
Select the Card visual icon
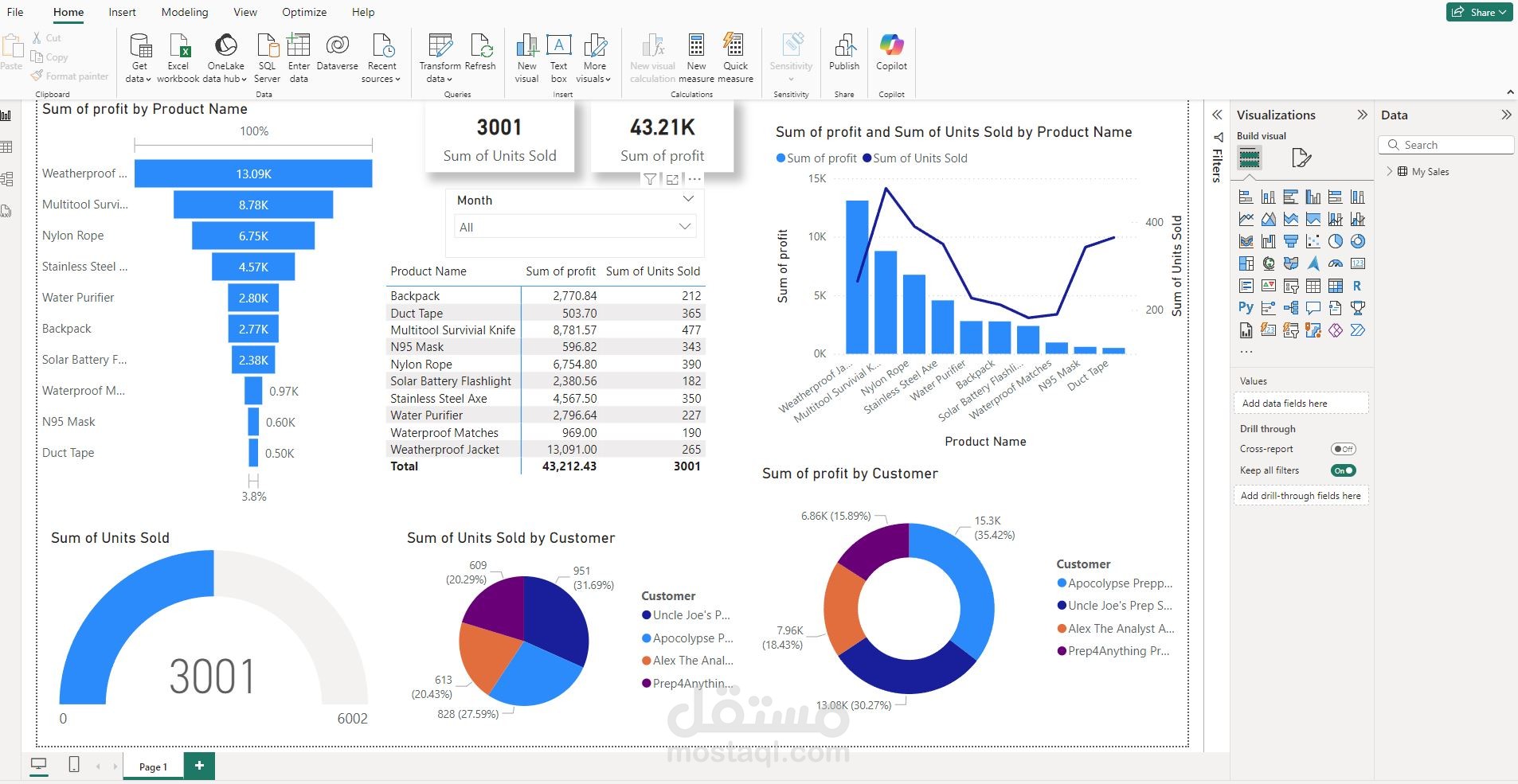(1358, 264)
